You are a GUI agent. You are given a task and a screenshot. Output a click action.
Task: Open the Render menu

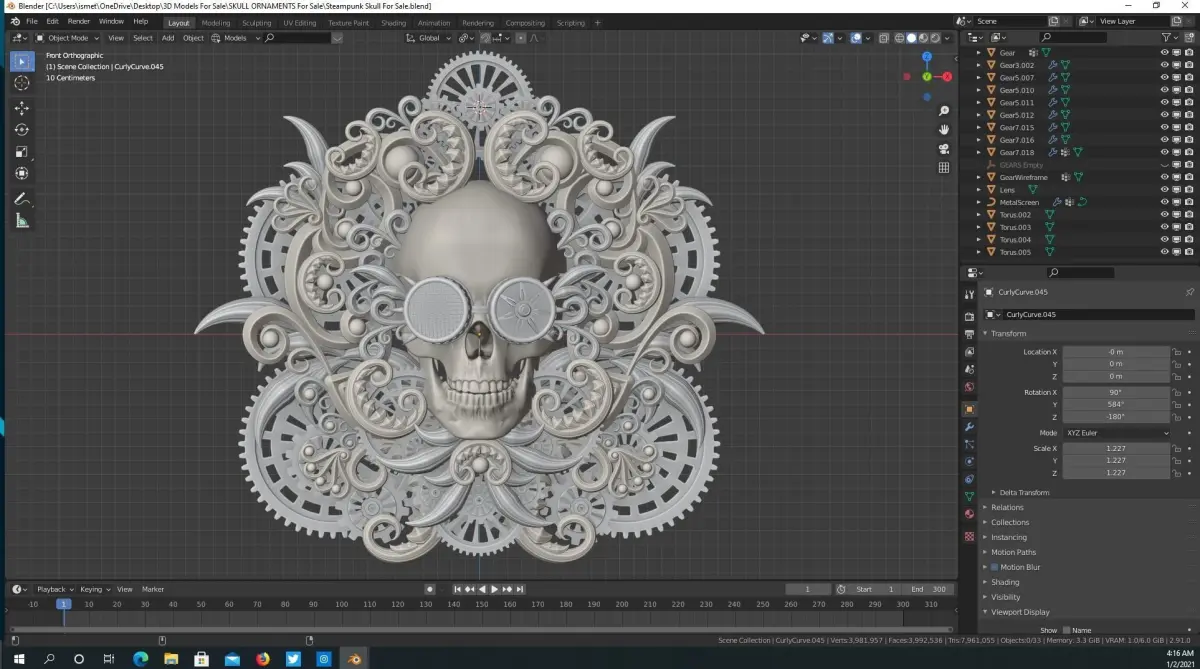click(x=78, y=21)
